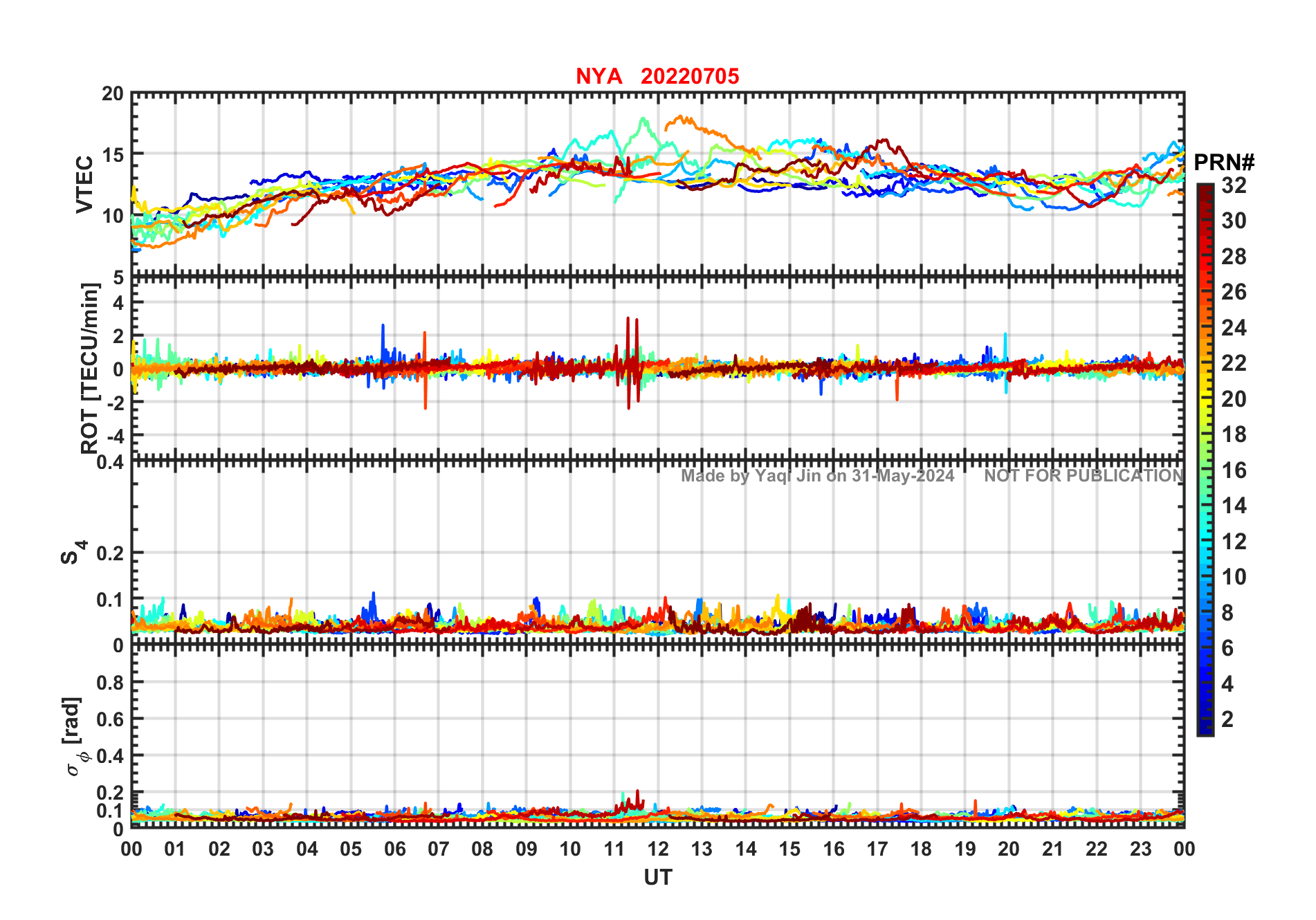Click S4 axis tick value 0.2

[111, 553]
